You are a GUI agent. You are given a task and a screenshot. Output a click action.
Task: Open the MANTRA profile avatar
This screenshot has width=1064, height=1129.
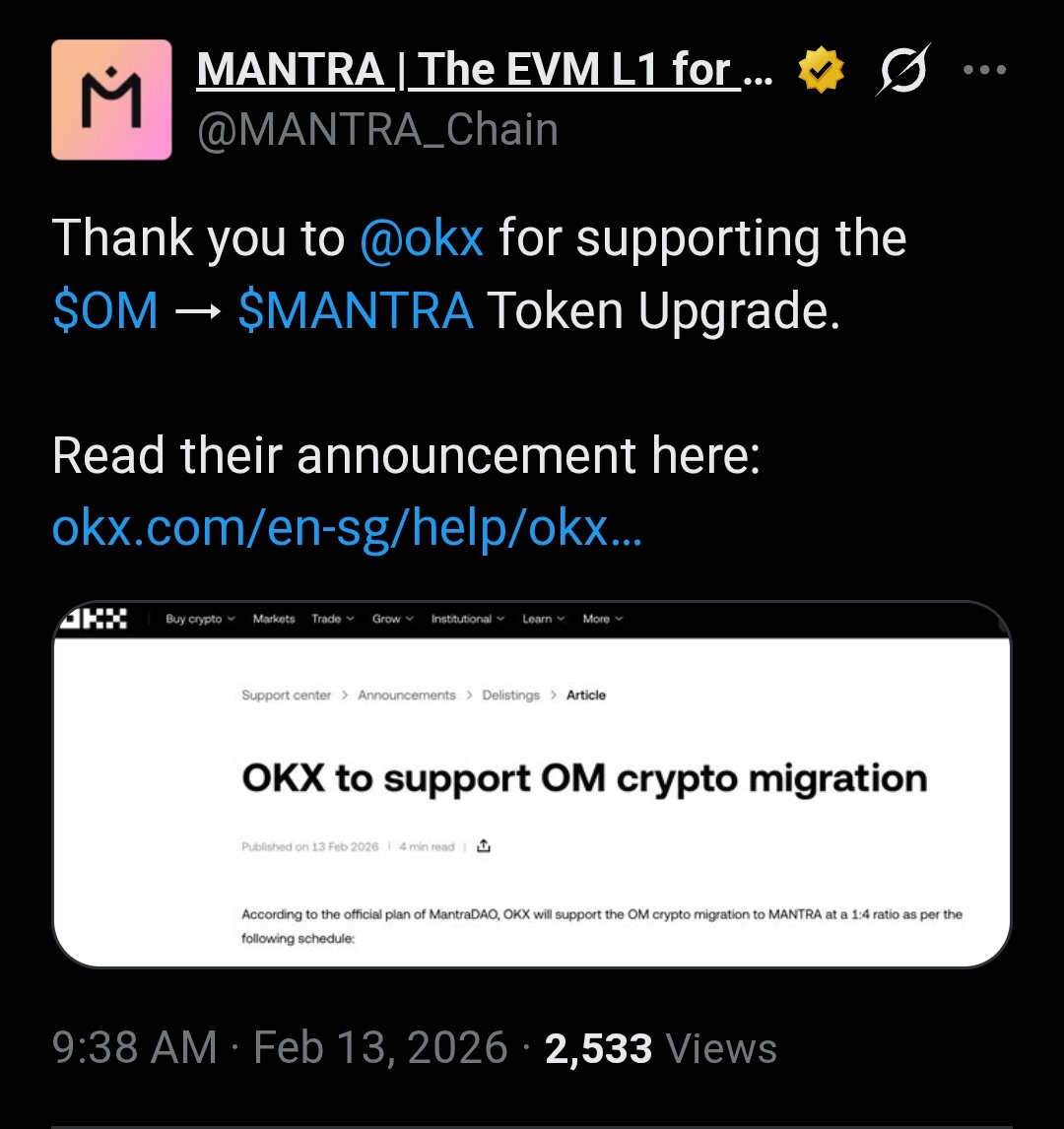click(111, 100)
